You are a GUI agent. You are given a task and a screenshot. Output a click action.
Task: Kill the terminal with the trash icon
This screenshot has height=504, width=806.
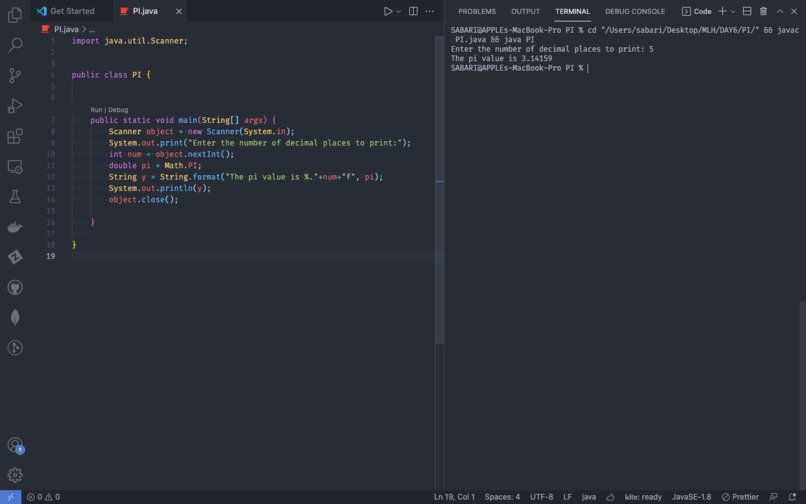tap(763, 11)
